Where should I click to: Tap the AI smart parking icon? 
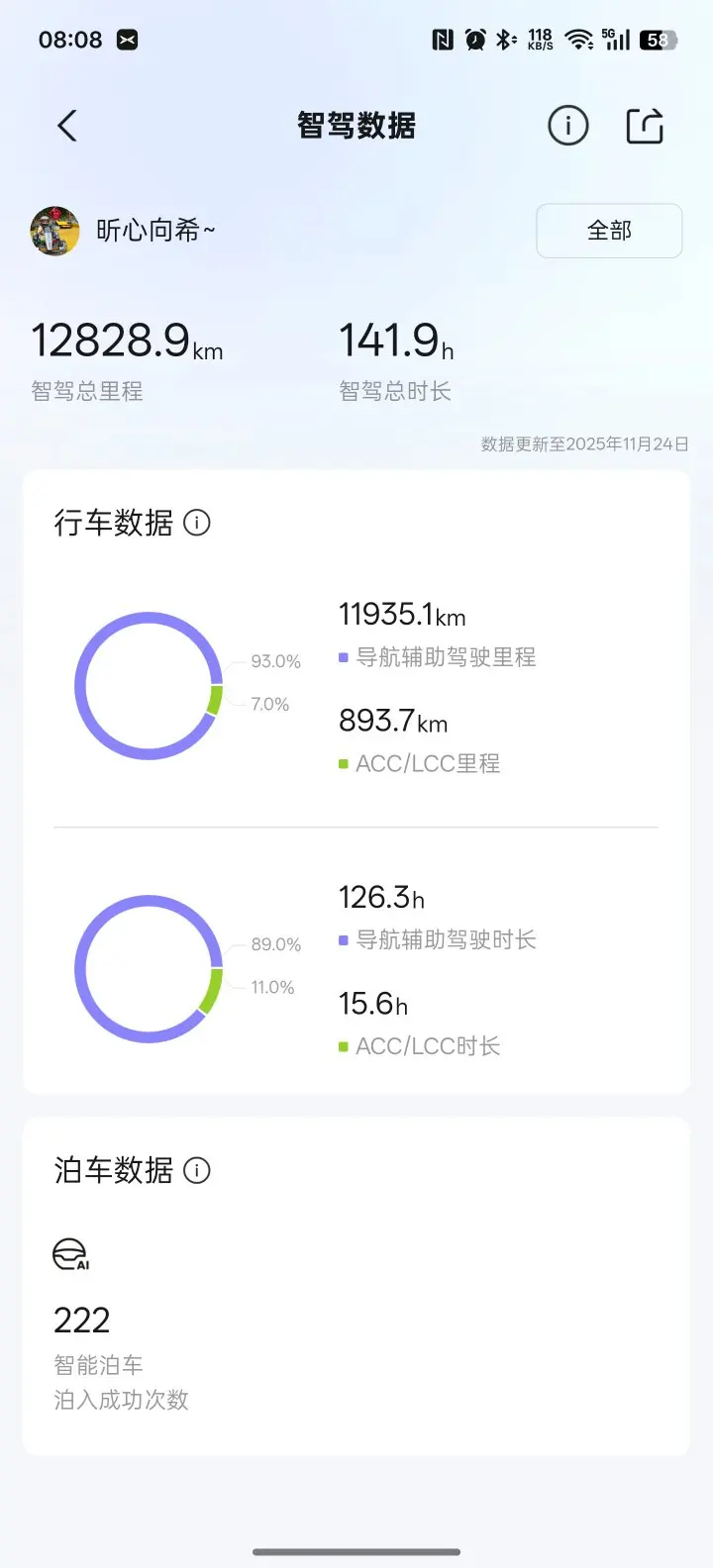tap(70, 1255)
